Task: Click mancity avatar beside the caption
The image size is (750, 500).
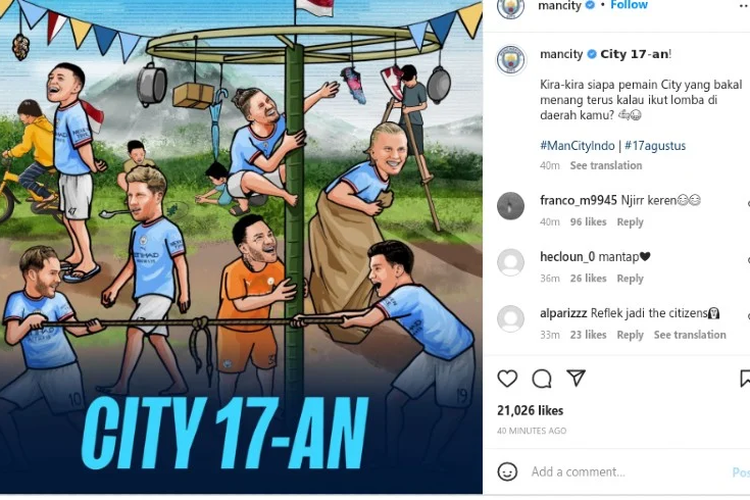Action: coord(511,60)
